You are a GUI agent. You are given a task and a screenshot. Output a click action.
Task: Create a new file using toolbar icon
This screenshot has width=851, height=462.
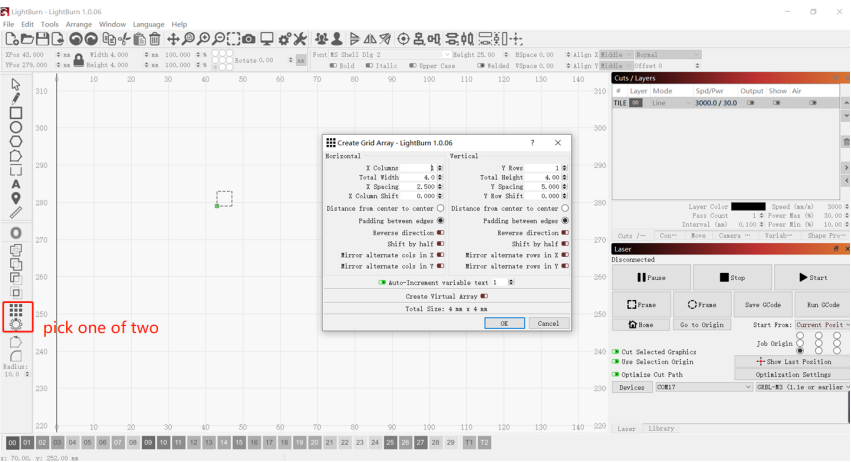pos(11,39)
